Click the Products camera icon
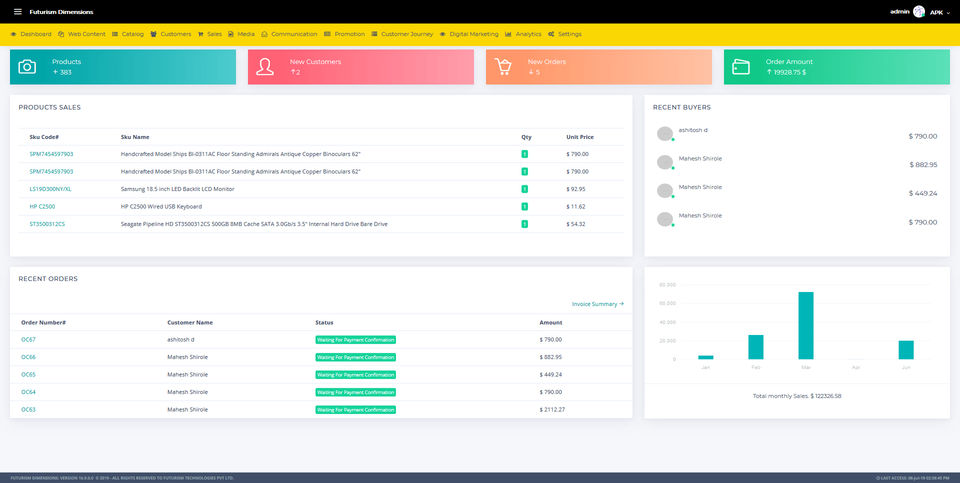Viewport: 960px width, 483px height. (27, 67)
